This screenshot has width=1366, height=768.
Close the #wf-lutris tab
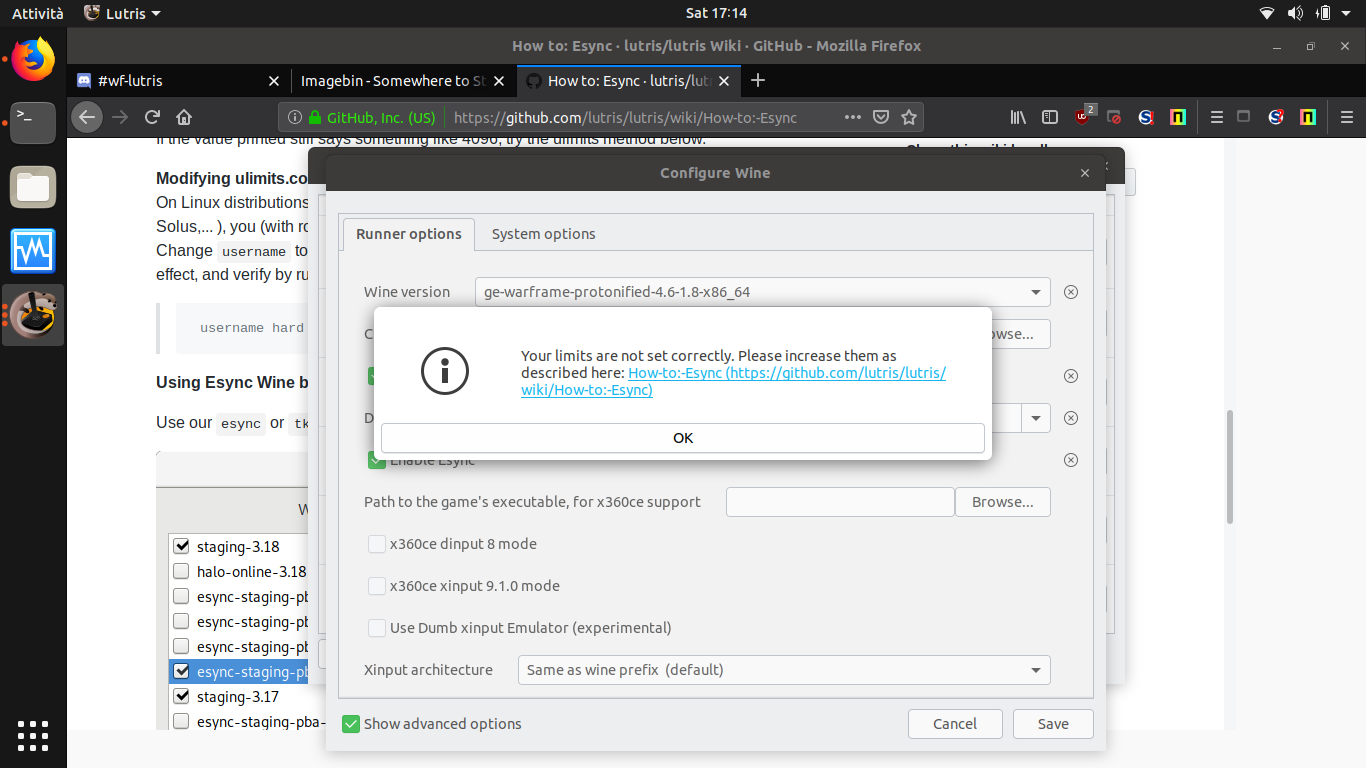click(274, 80)
